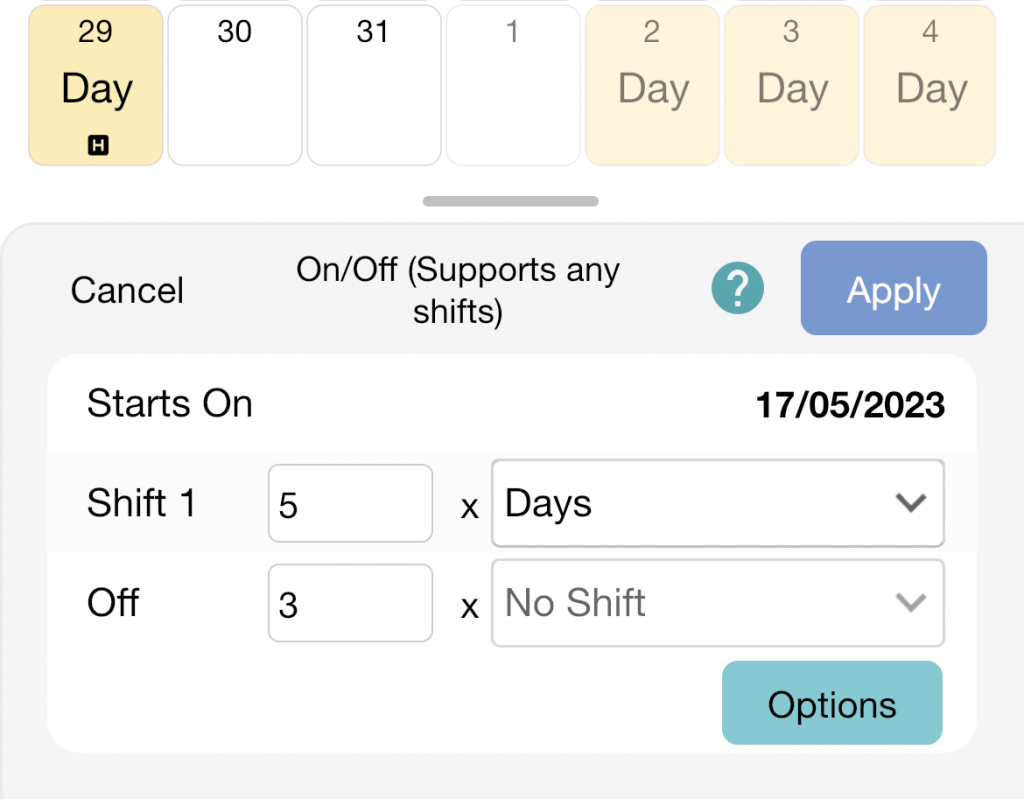
Task: Open the Options panel
Action: click(x=832, y=703)
